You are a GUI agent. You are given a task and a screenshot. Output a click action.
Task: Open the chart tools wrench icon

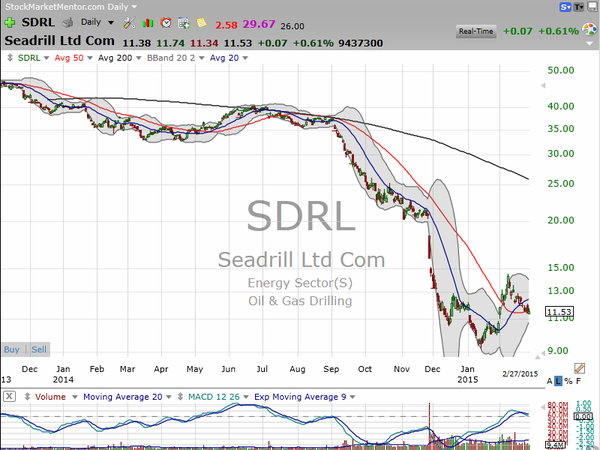pos(129,23)
